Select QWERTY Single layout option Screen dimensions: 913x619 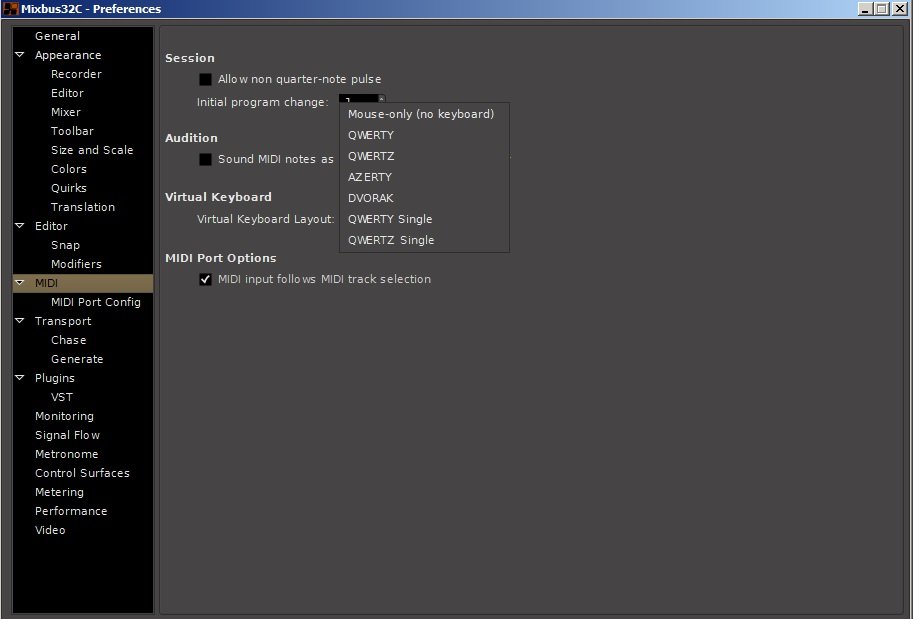424,219
